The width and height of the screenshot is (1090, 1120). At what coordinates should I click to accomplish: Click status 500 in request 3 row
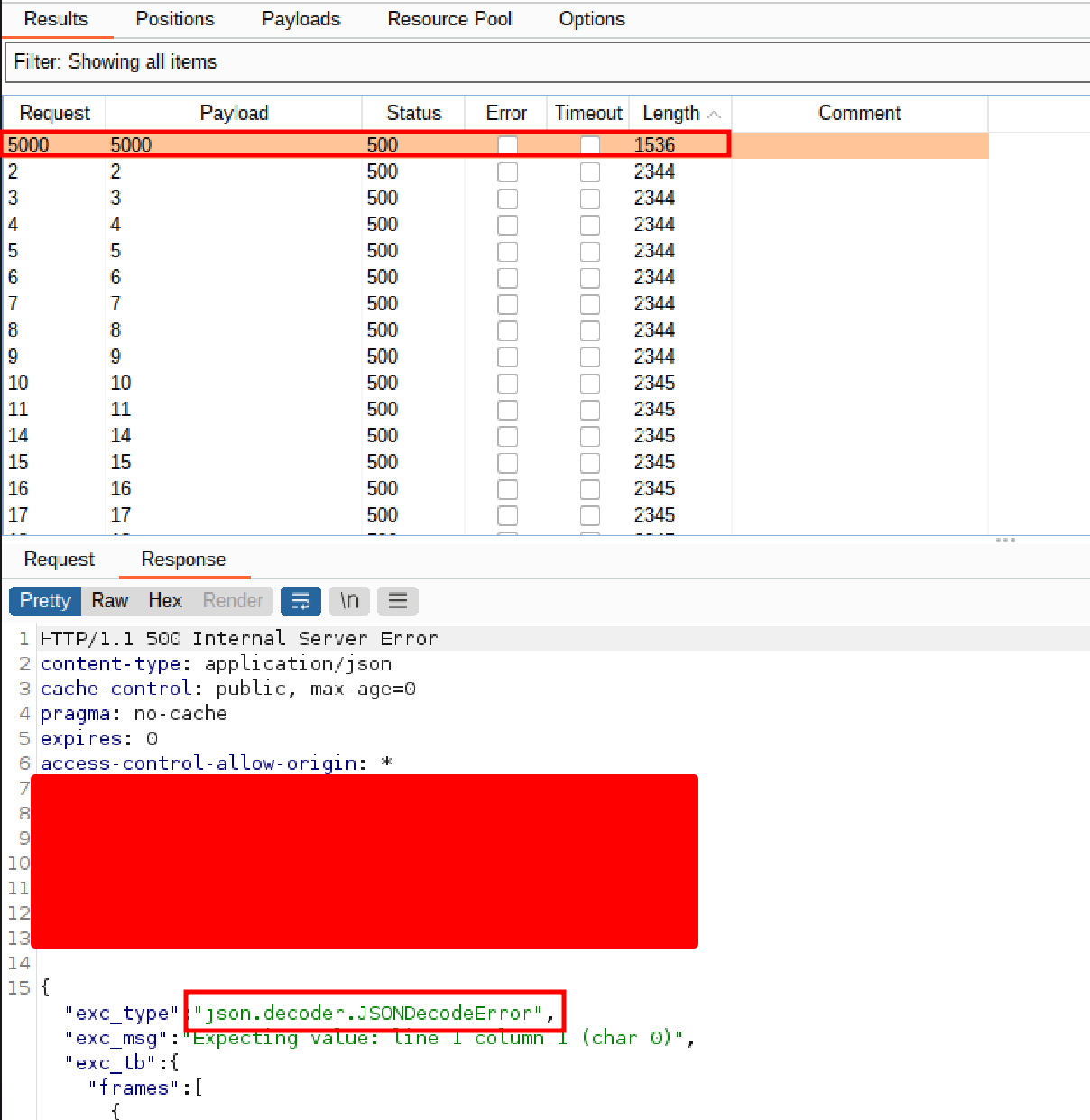coord(383,199)
